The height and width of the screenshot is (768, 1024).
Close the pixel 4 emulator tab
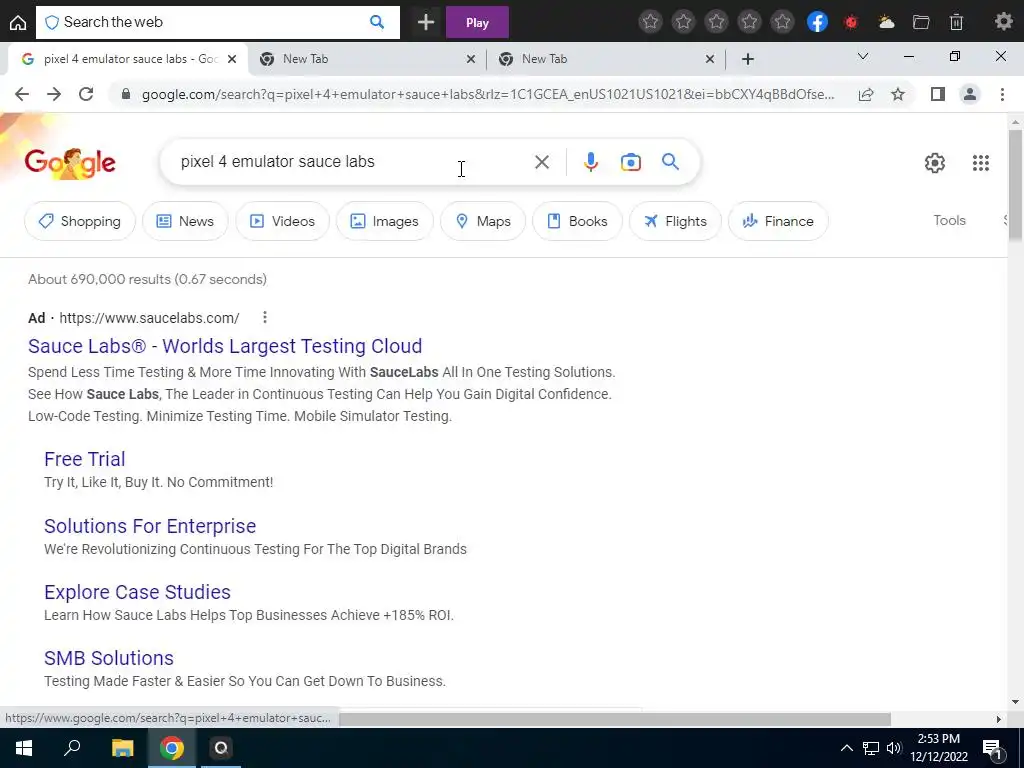[x=232, y=59]
